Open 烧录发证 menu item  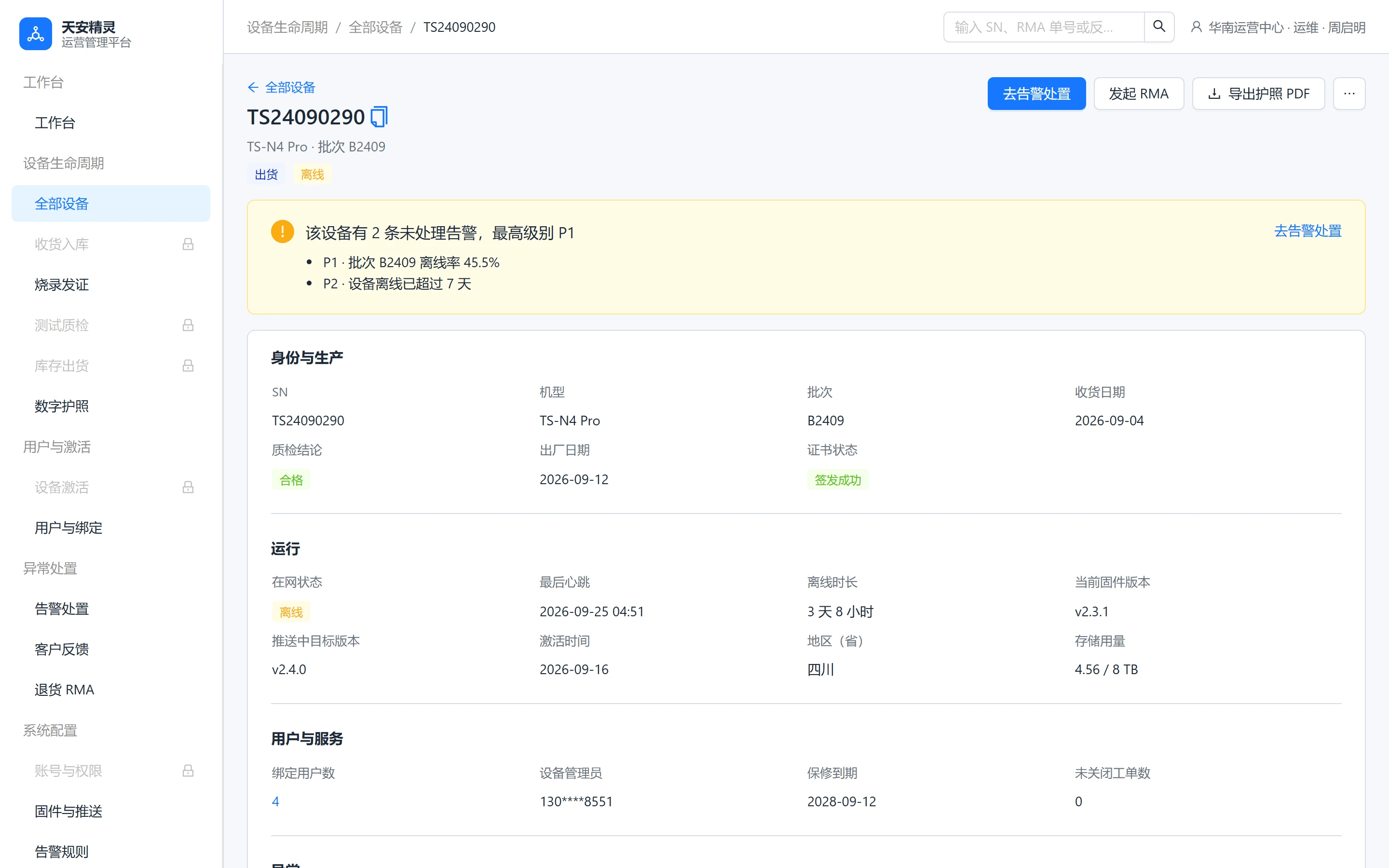pyautogui.click(x=111, y=285)
